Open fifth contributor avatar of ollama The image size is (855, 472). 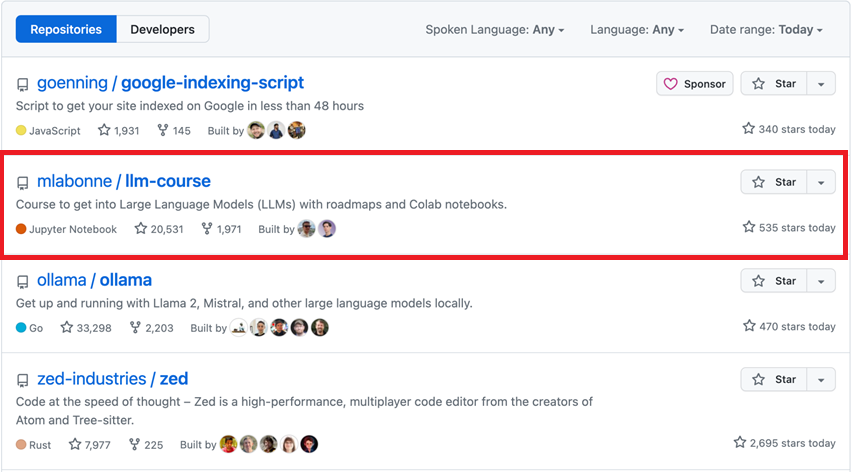pos(320,328)
